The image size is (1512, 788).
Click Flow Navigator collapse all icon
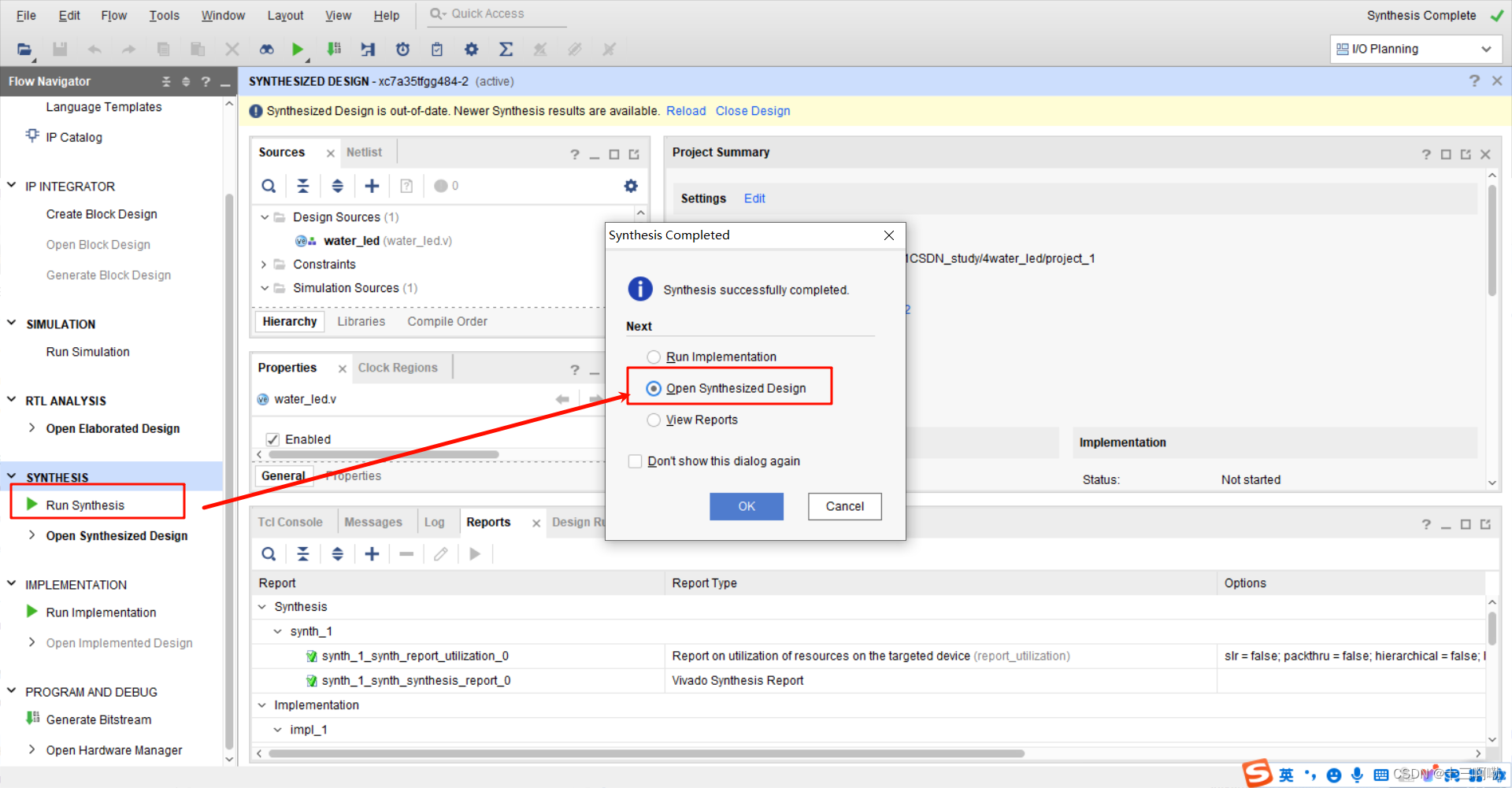166,81
